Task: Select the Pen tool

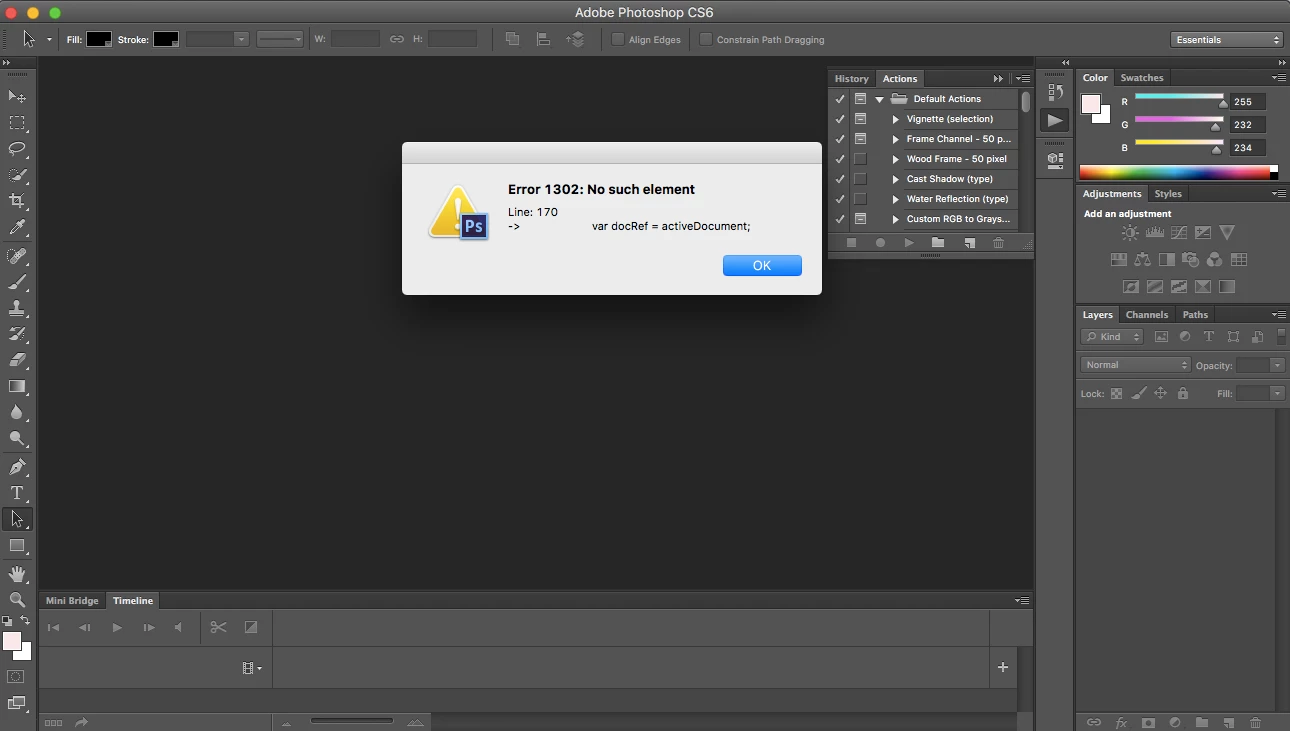Action: click(x=17, y=467)
